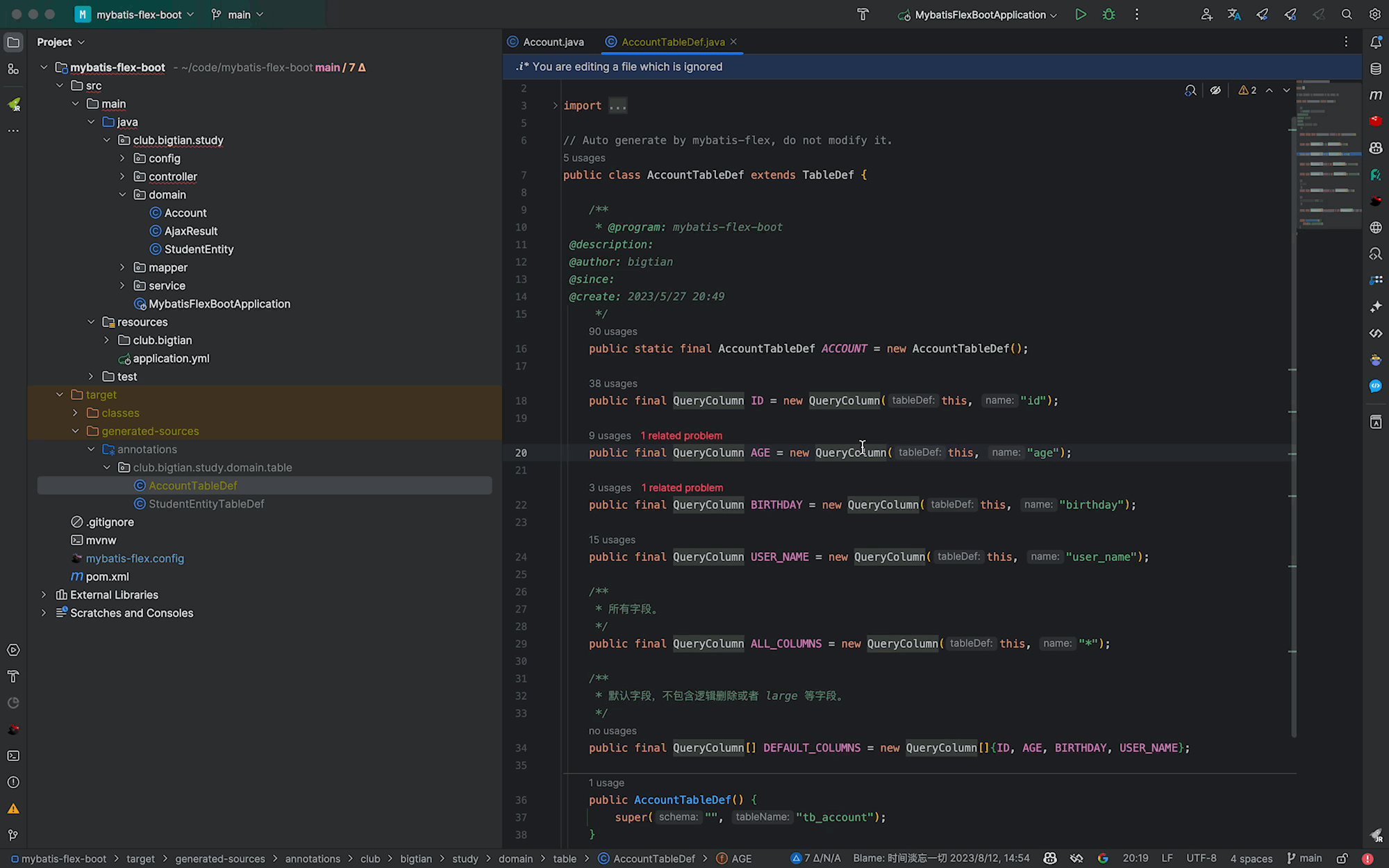Toggle file read-only lock in status bar

[x=1342, y=858]
